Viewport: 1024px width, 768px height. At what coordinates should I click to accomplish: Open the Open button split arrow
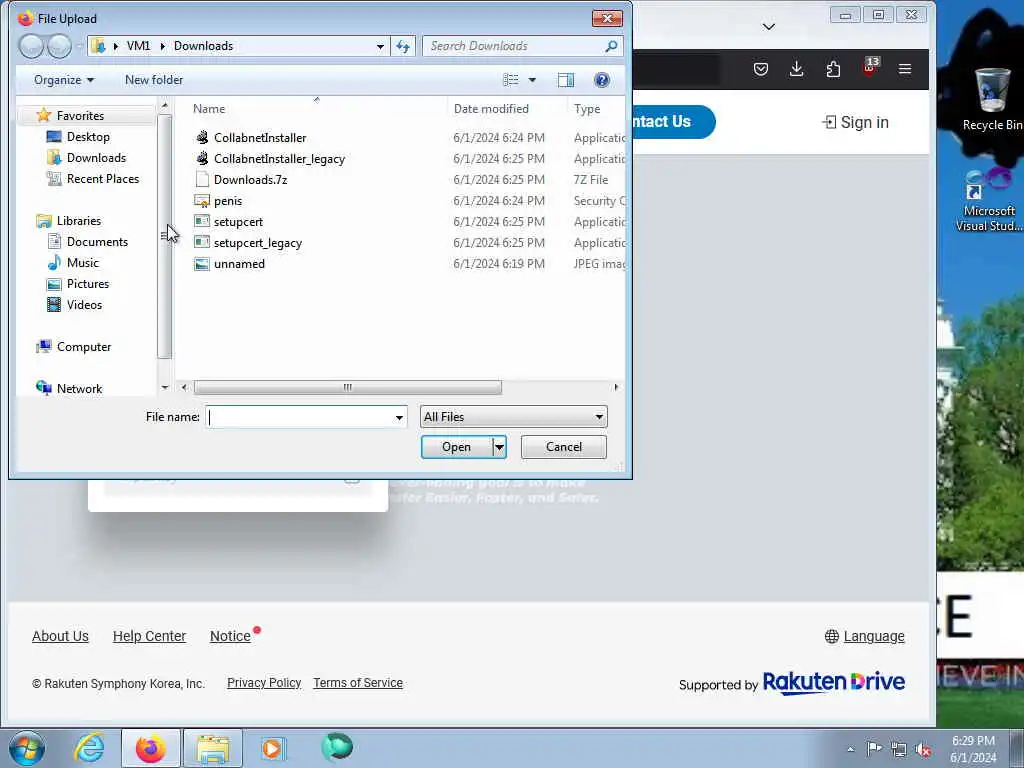[499, 447]
